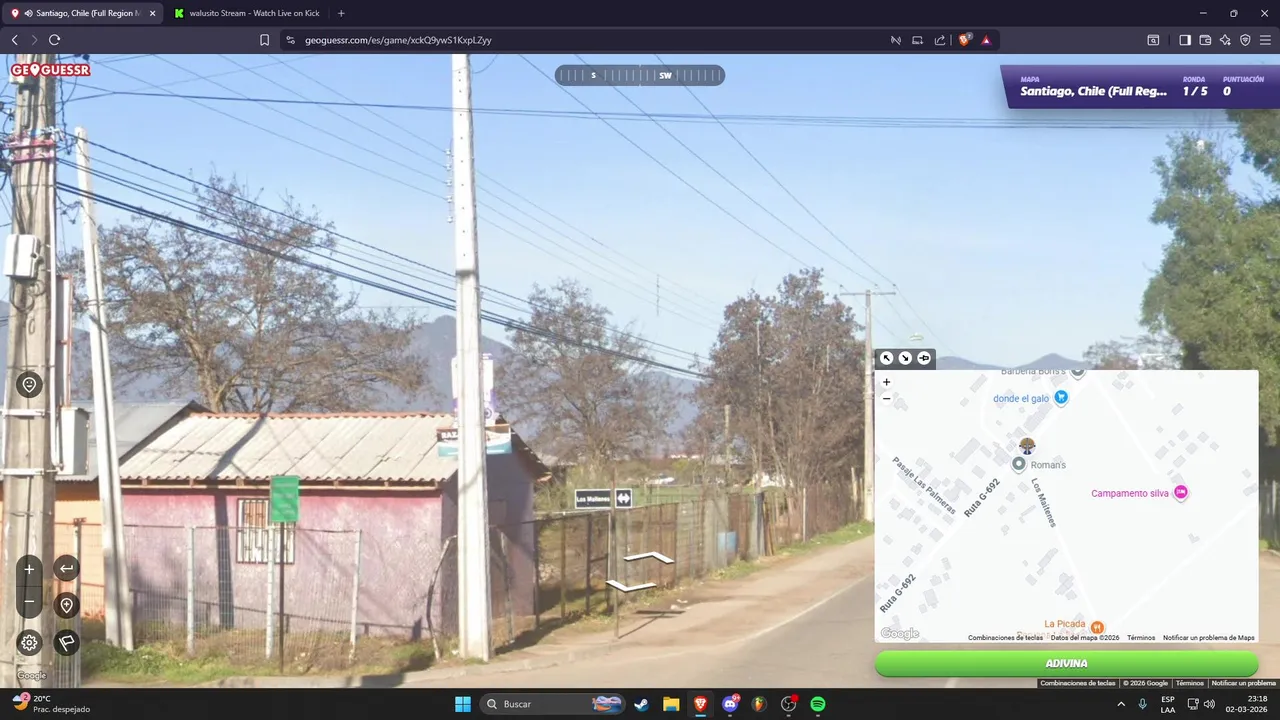This screenshot has height=720, width=1280.
Task: Set a checkpoint marker button
Action: click(x=66, y=605)
